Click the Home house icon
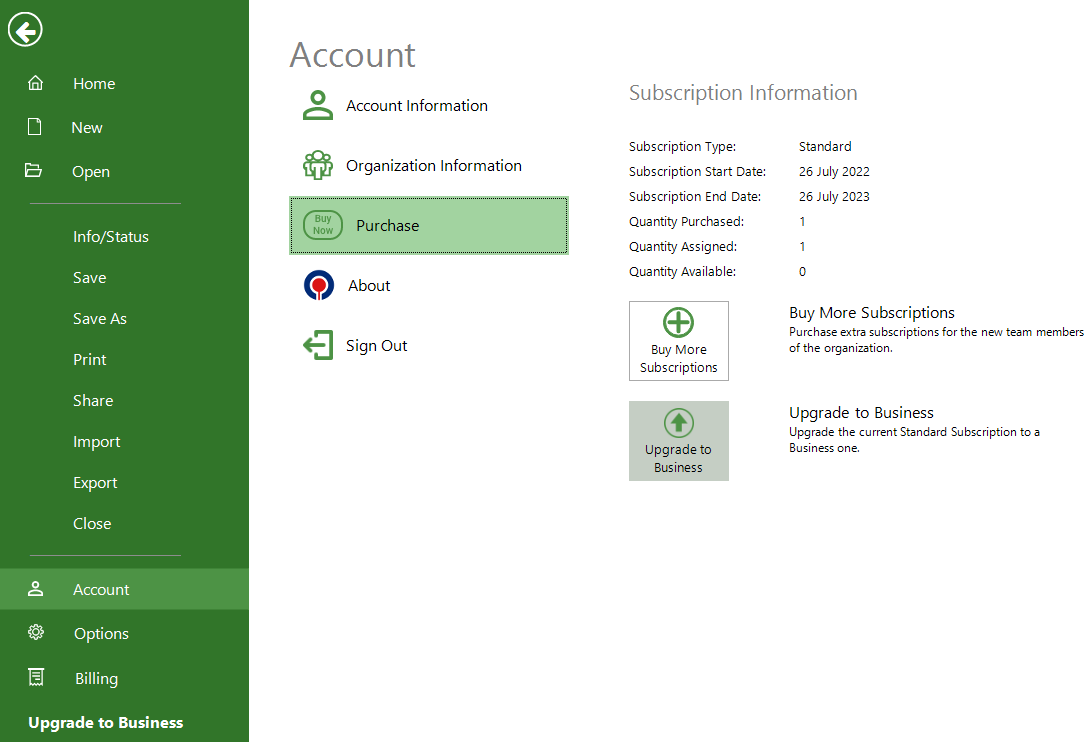Viewport: 1091px width, 742px height. (x=35, y=84)
